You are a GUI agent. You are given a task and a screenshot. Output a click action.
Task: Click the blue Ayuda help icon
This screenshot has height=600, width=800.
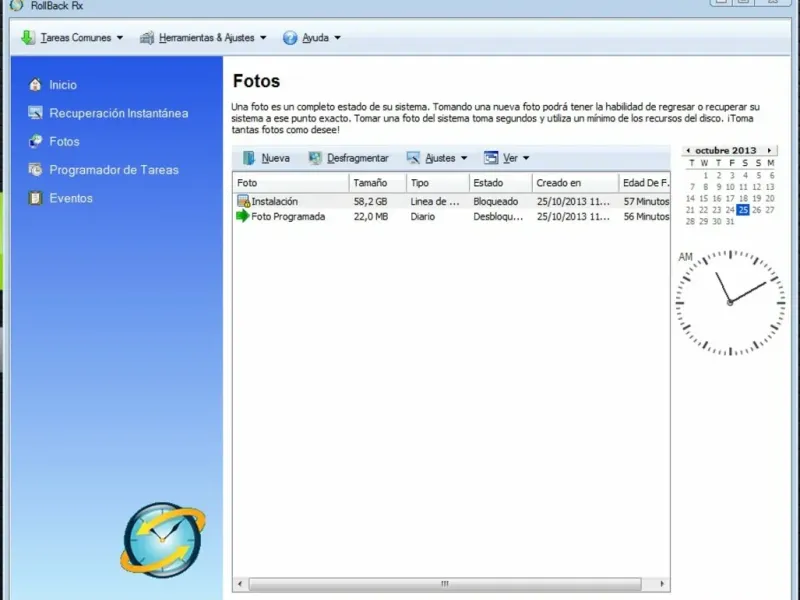coord(290,38)
